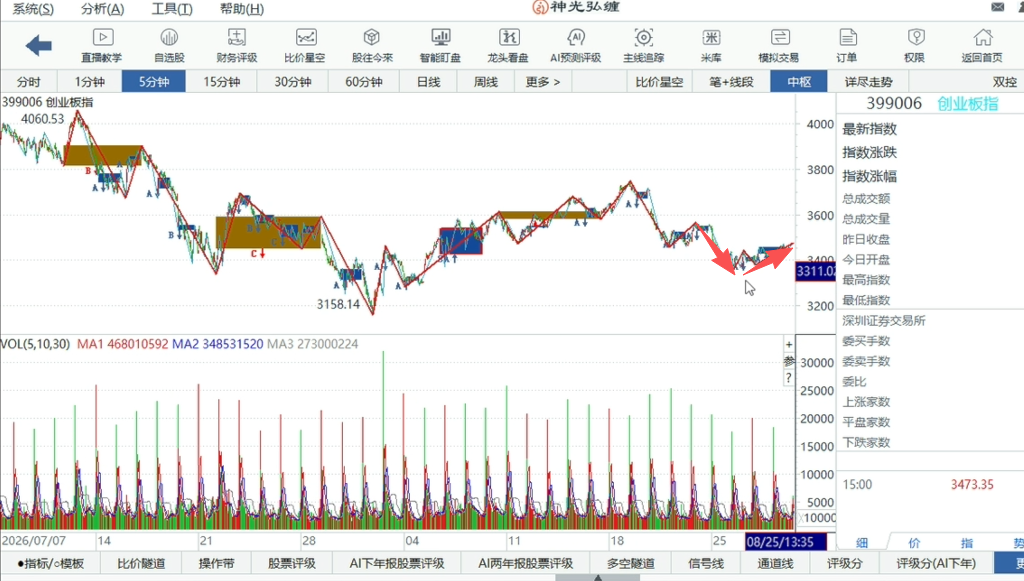1024x581 pixels.
Task: Open 龙头看盘 icon
Action: 508,46
